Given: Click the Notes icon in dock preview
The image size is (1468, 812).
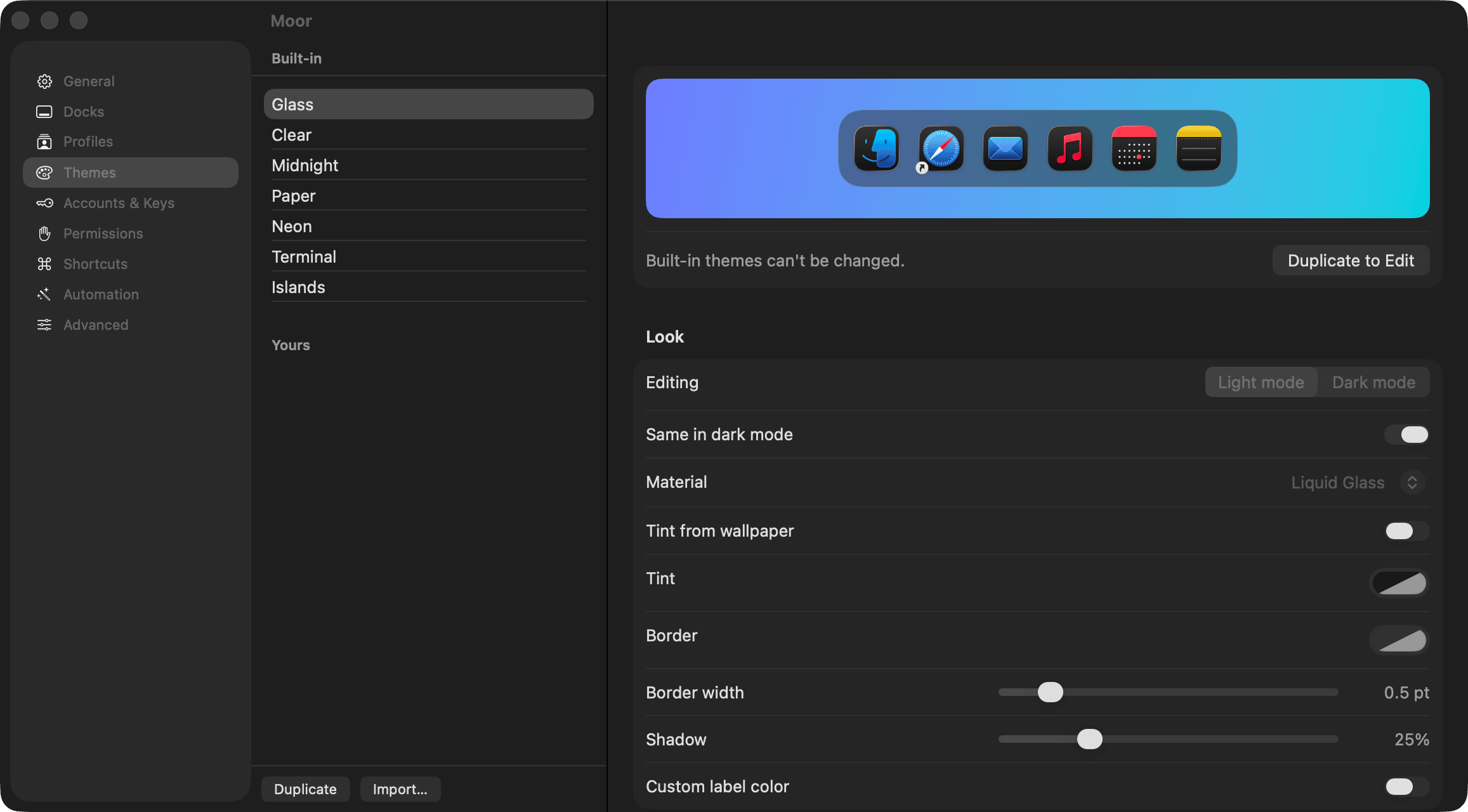Looking at the screenshot, I should tap(1199, 148).
